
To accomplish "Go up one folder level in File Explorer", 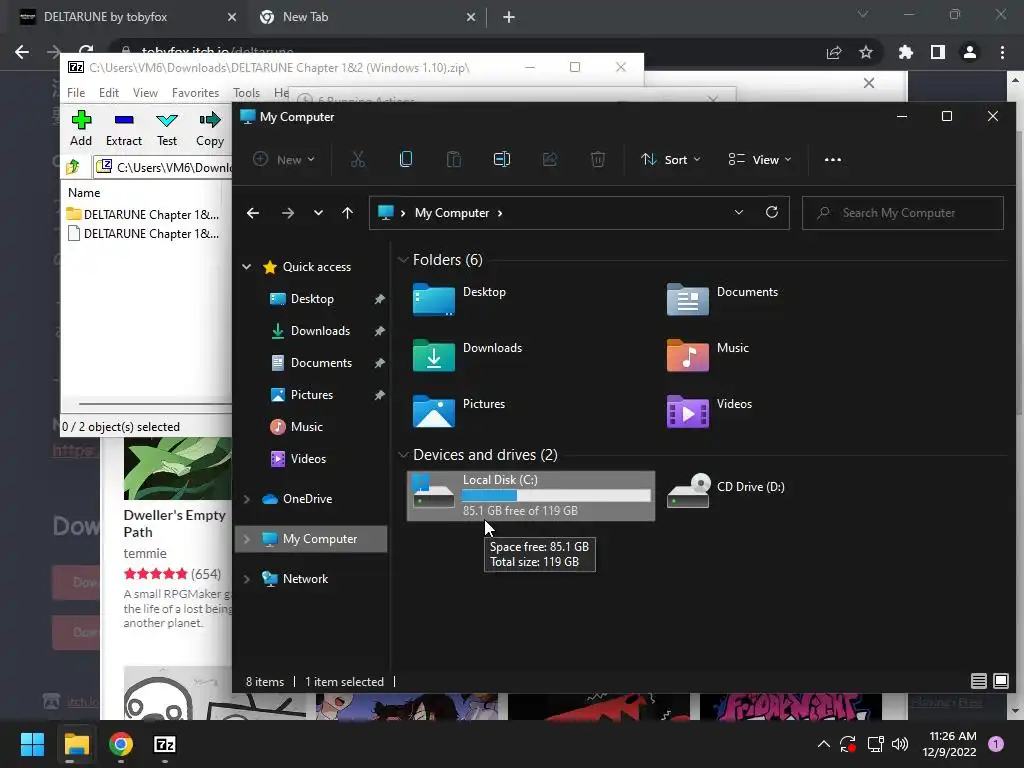I will [347, 213].
